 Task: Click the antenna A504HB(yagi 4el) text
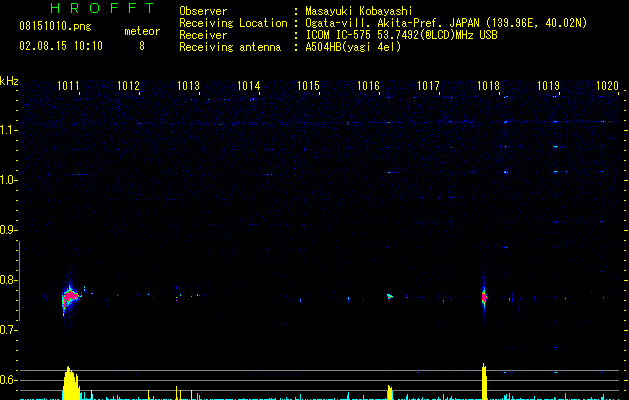[353, 47]
